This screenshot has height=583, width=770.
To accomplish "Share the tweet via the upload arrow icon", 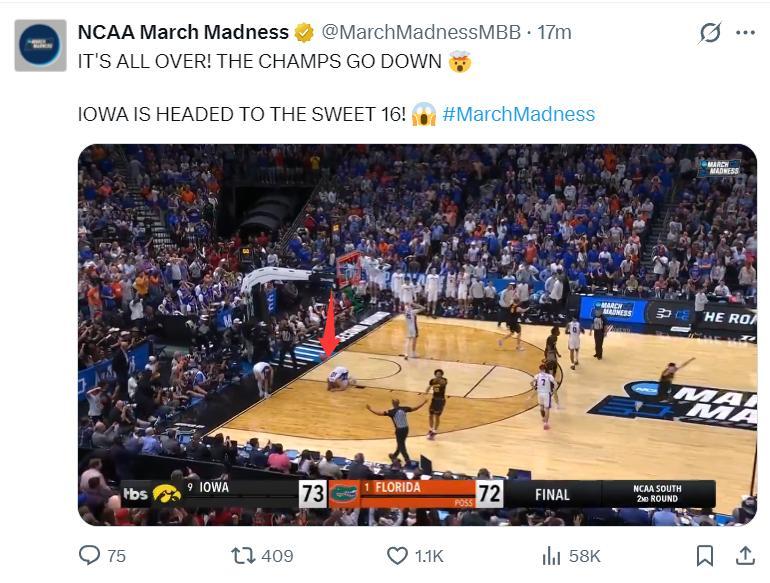I will point(745,555).
